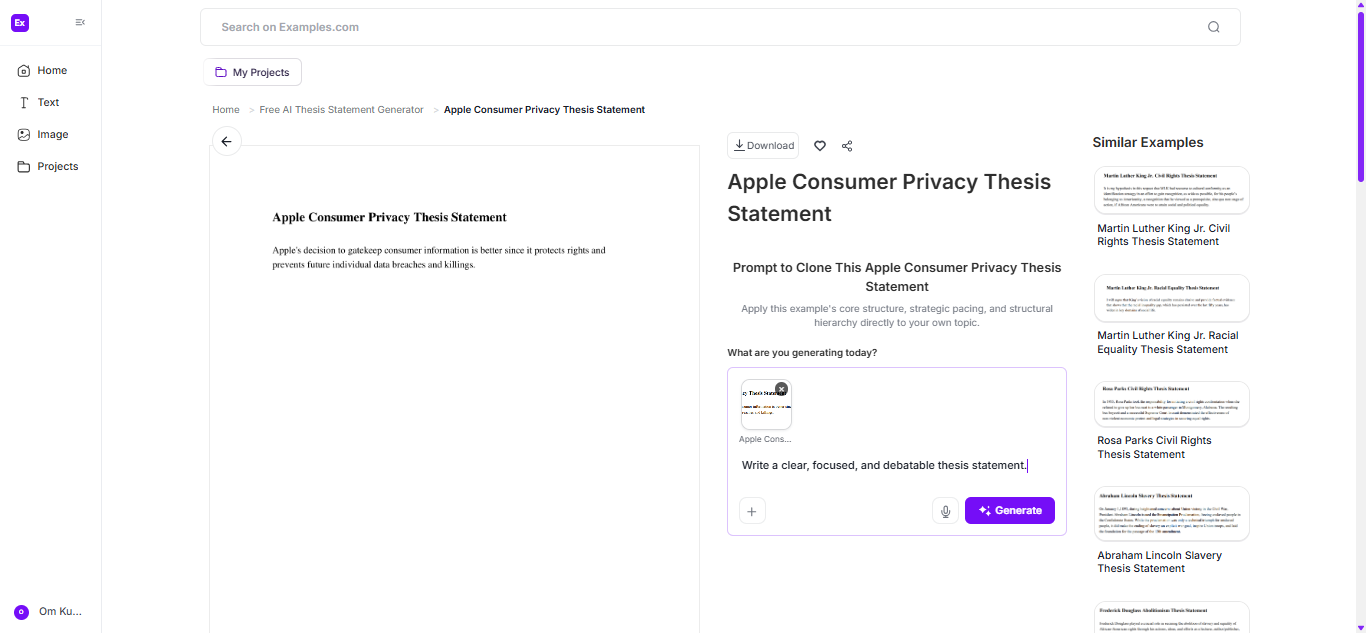Click the Generate button

tap(1010, 511)
